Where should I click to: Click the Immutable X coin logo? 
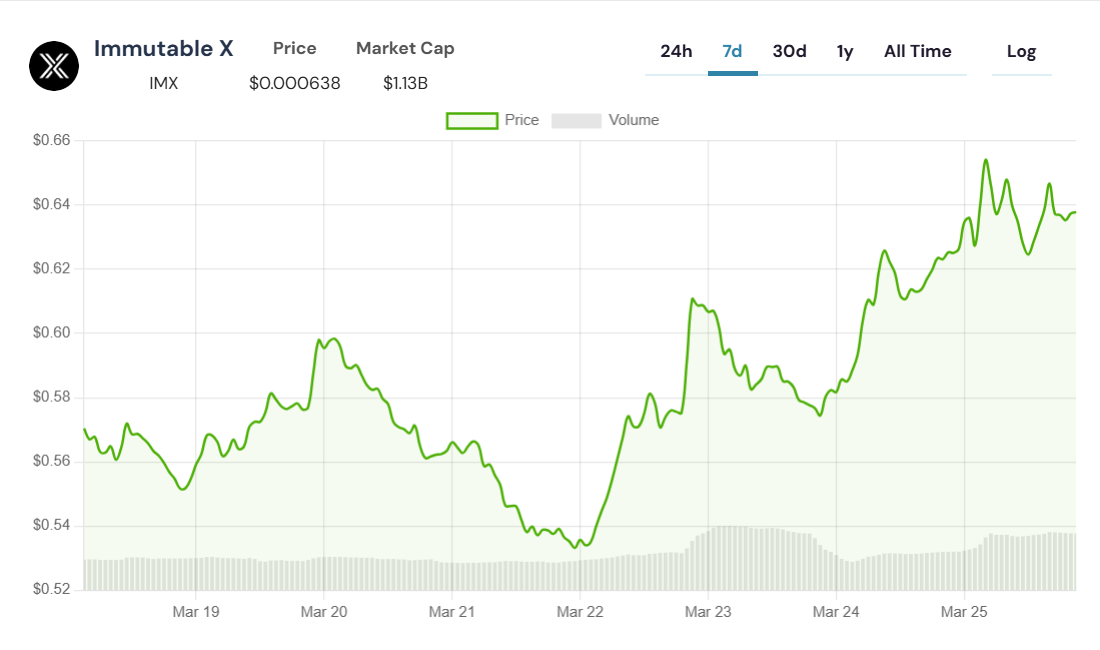pos(54,66)
